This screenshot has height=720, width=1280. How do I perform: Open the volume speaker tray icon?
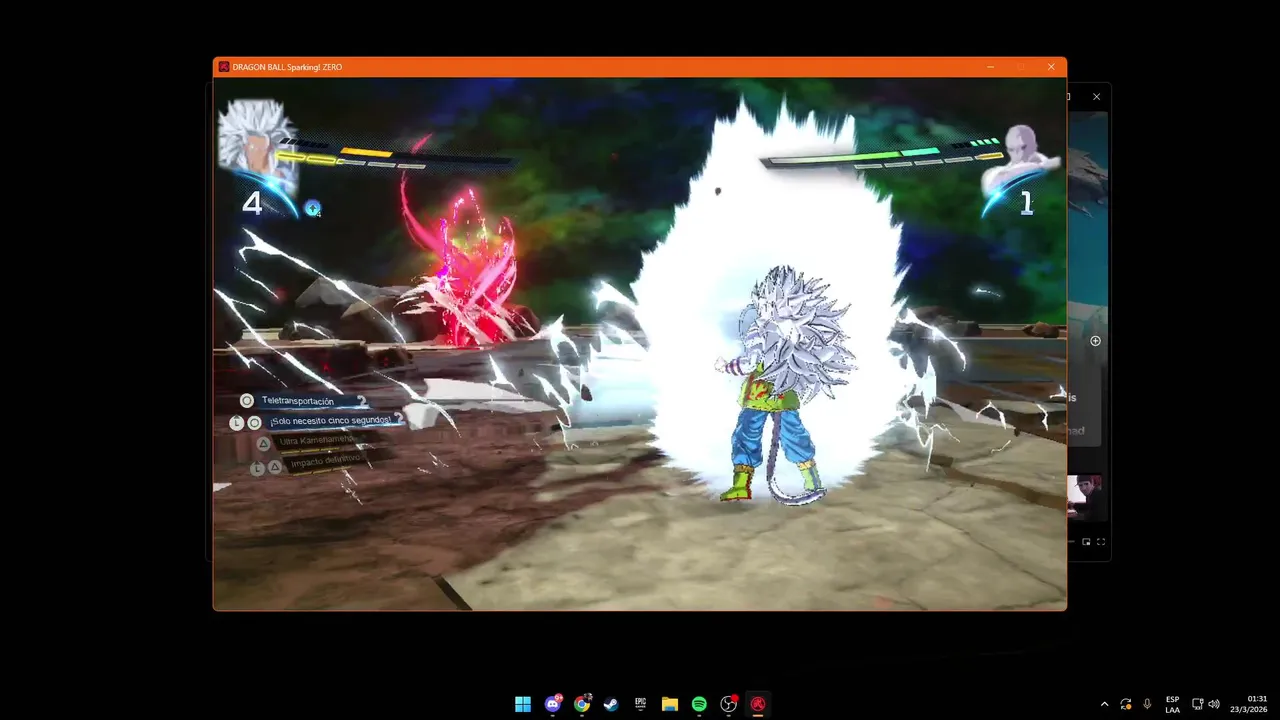tap(1214, 704)
